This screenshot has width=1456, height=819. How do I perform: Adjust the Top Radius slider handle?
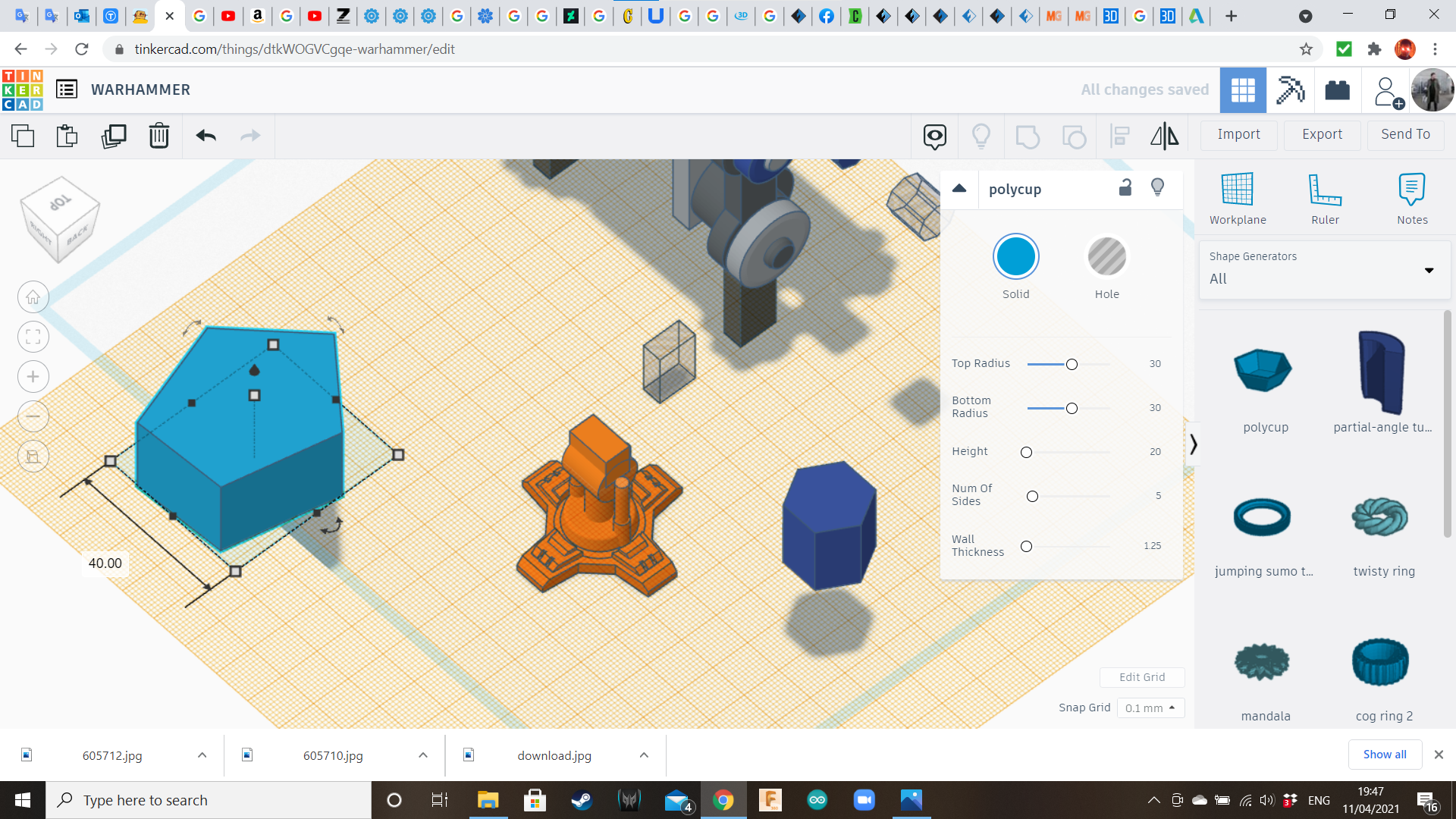1072,365
